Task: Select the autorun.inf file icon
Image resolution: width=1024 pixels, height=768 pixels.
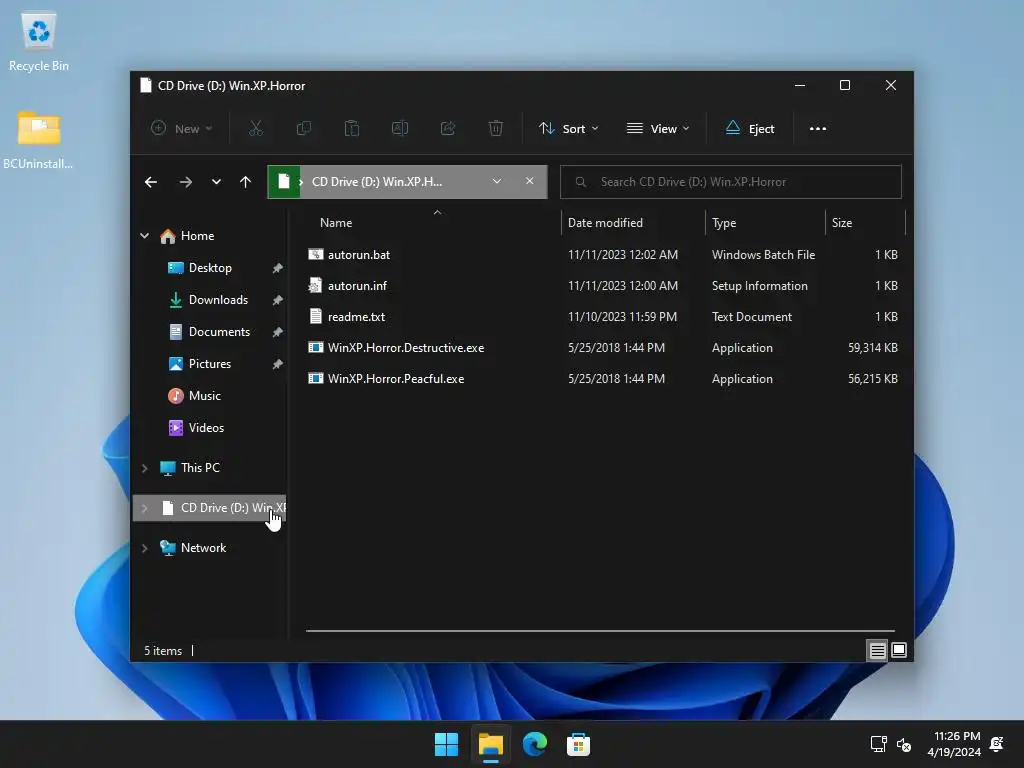Action: 315,285
